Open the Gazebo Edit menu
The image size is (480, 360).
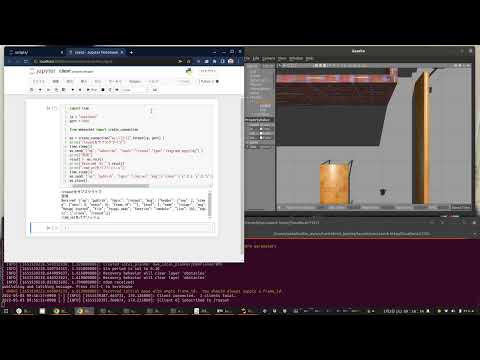[x=256, y=58]
